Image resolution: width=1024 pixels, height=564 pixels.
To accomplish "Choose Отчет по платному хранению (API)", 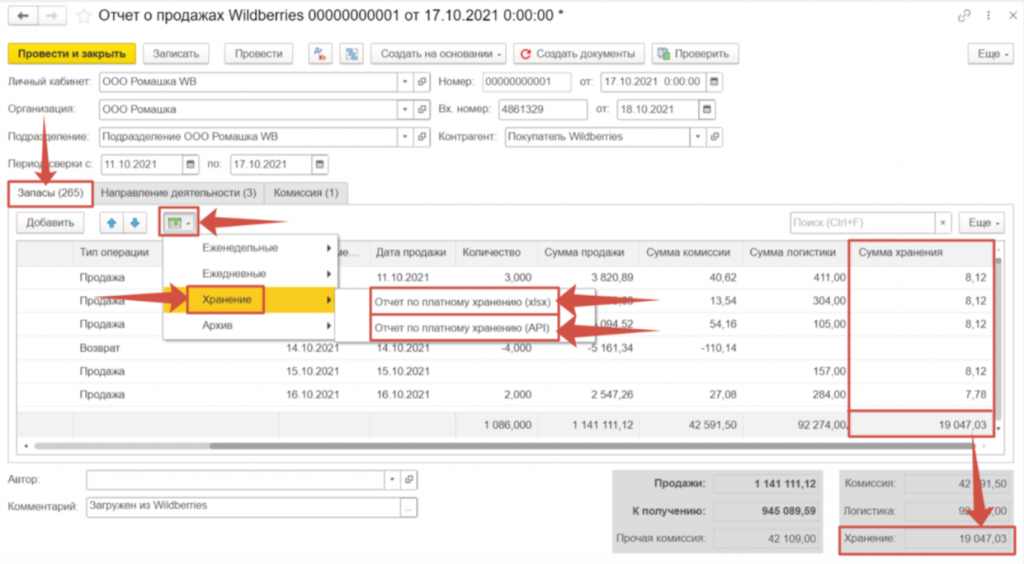I will click(x=463, y=327).
